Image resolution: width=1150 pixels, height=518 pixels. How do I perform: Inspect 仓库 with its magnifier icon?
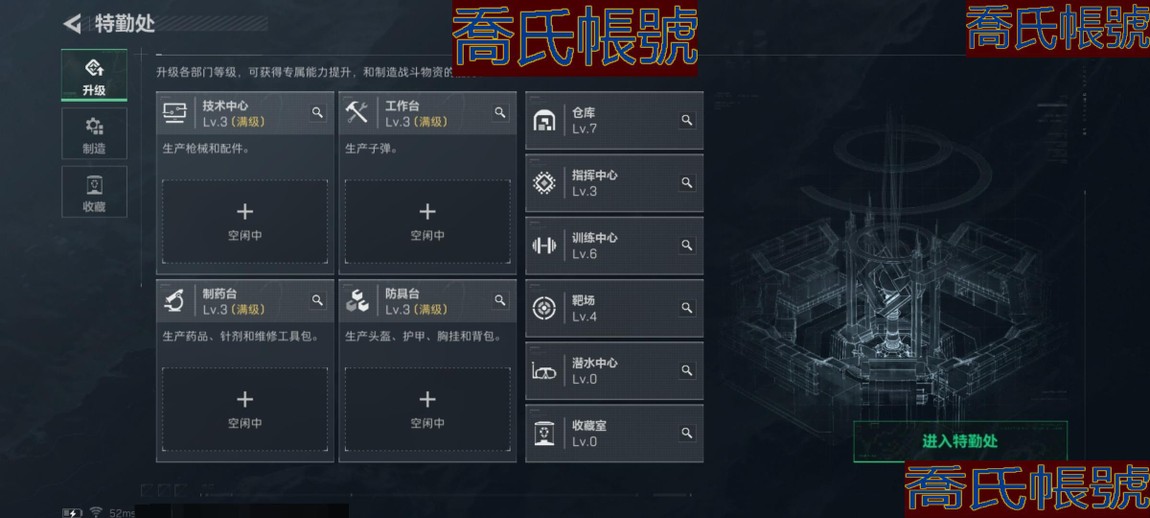click(x=686, y=120)
